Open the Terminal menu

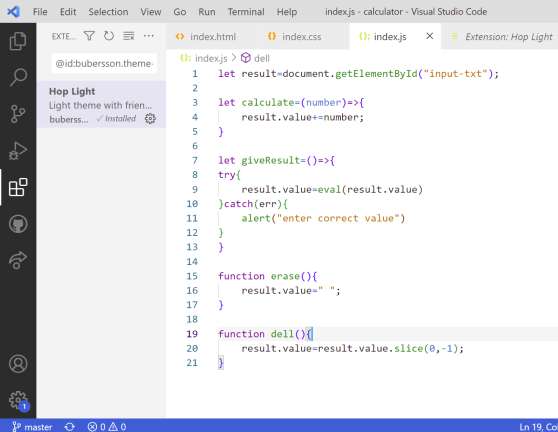(246, 12)
